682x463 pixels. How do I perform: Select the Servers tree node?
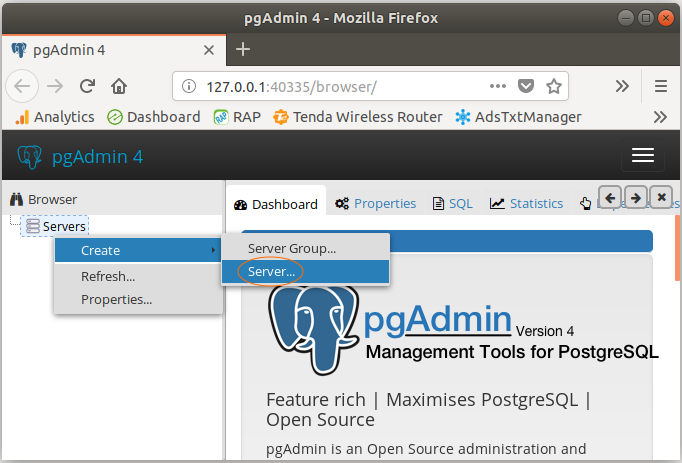(55, 226)
